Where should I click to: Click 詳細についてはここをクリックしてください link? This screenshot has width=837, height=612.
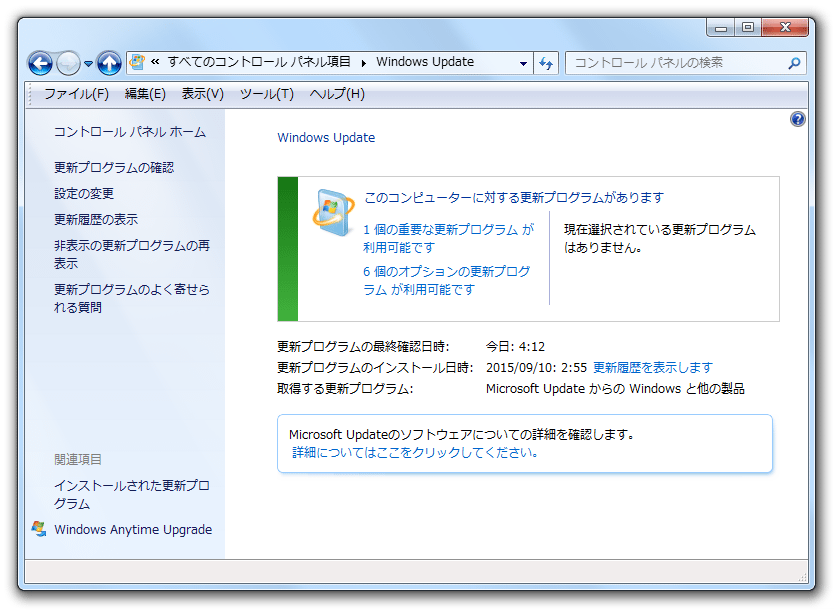tap(415, 452)
